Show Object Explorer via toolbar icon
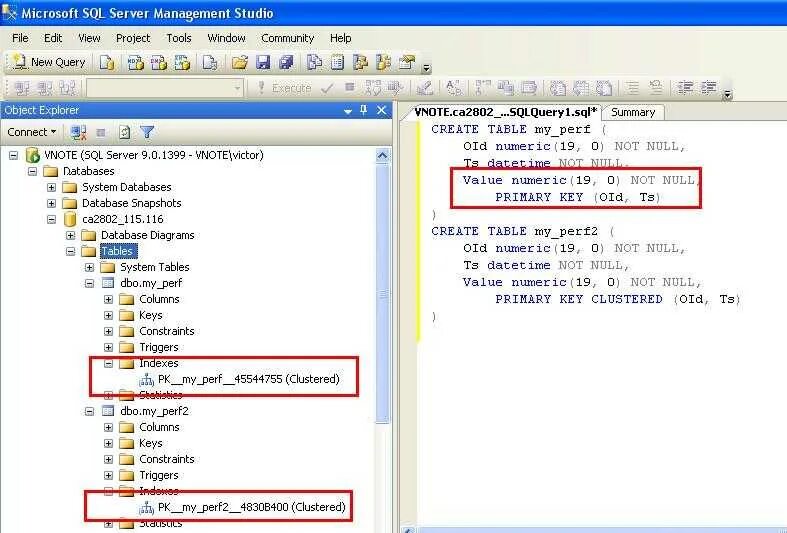The image size is (787, 533). (x=361, y=62)
